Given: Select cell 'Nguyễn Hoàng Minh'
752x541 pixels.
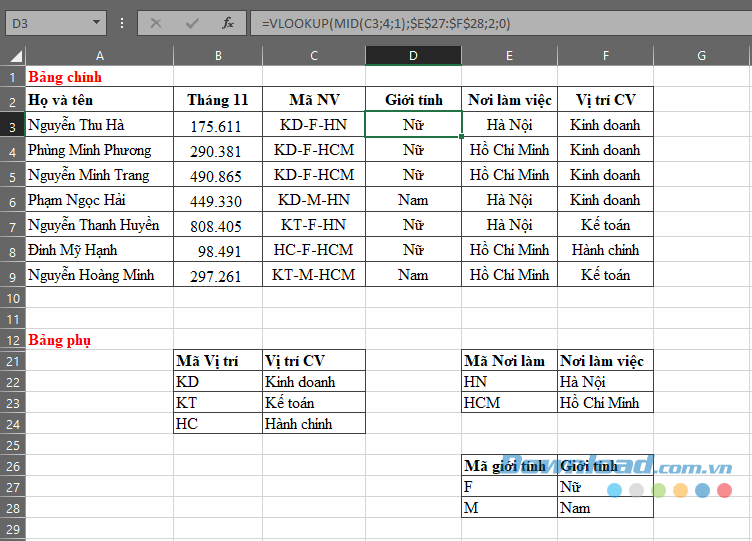Looking at the screenshot, I should tap(99, 274).
